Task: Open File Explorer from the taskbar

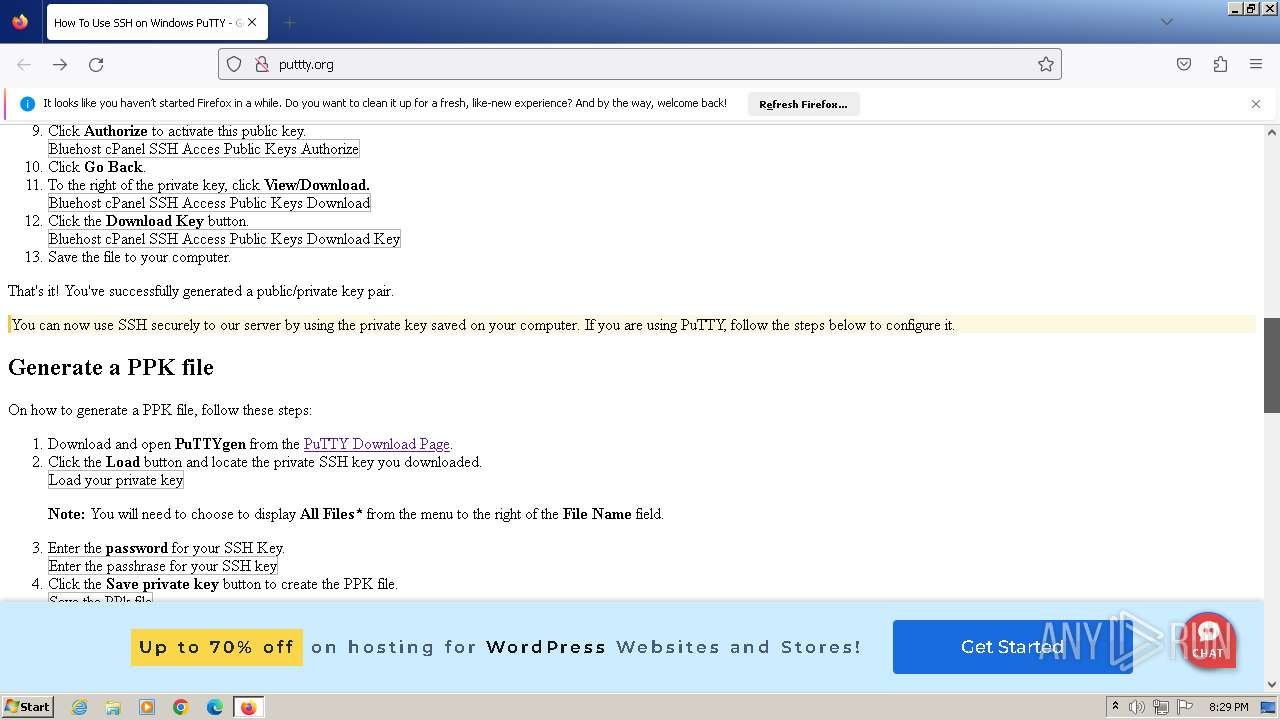Action: point(113,707)
